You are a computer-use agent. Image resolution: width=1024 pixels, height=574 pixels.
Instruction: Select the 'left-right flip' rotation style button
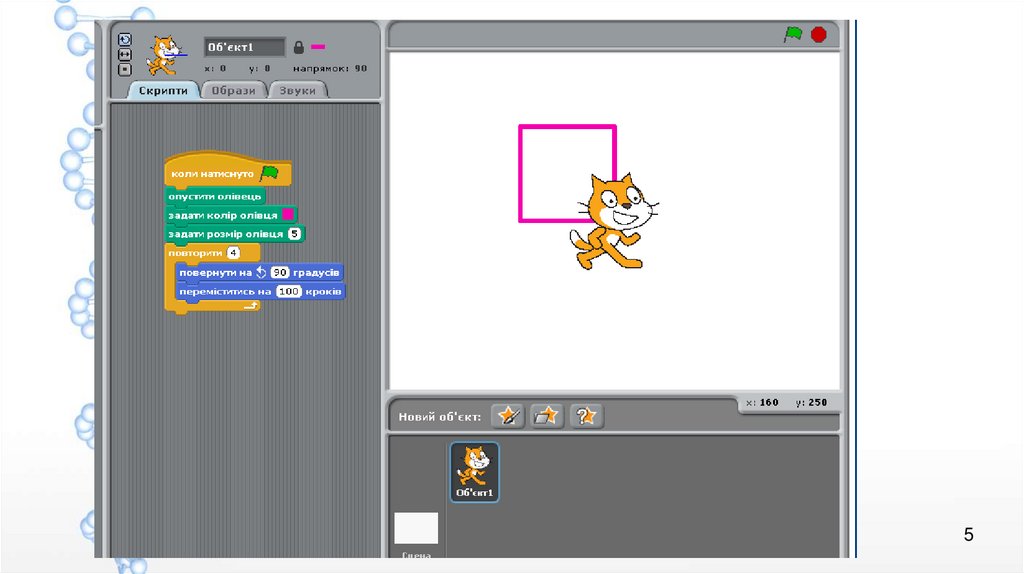125,54
